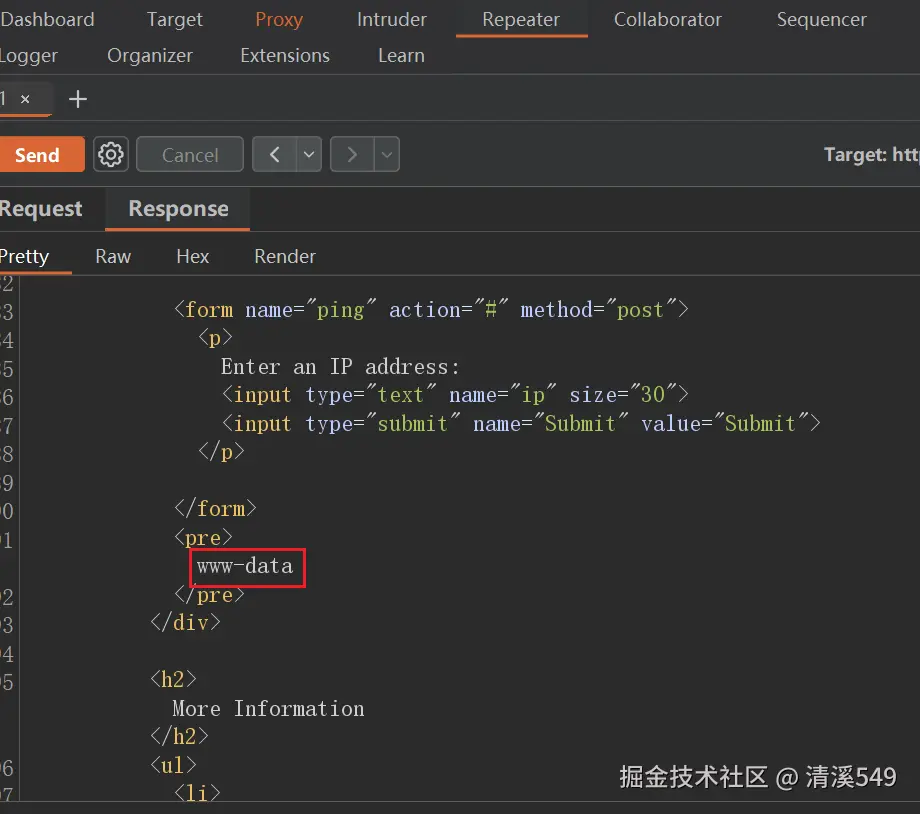Go back to previous request in history
The height and width of the screenshot is (814, 920).
coord(274,155)
